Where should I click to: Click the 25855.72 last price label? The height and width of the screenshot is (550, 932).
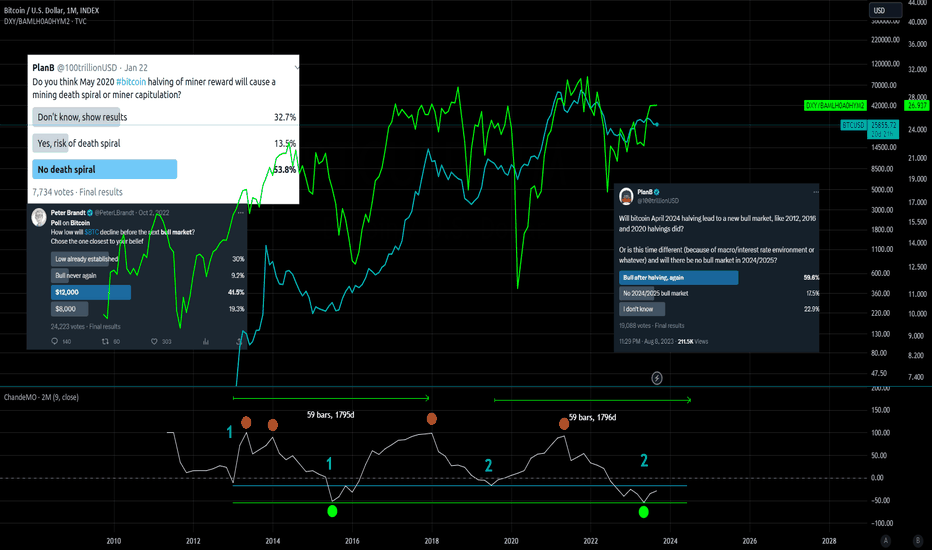coord(883,125)
